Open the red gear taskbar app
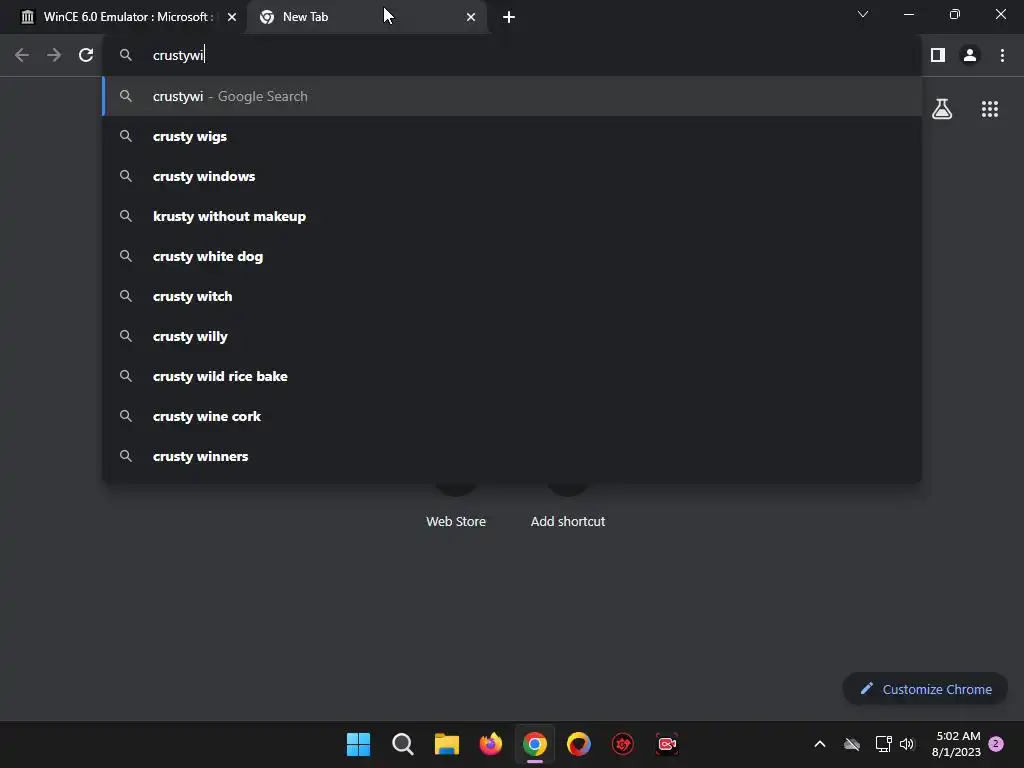The height and width of the screenshot is (768, 1024). coord(623,744)
